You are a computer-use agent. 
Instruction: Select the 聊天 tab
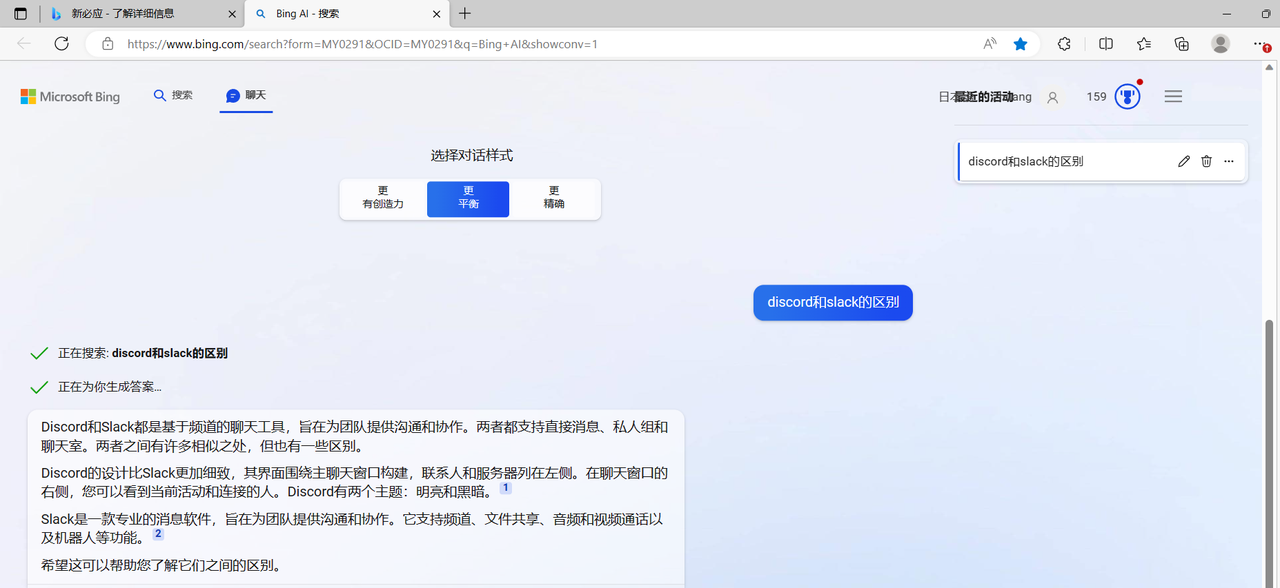246,95
